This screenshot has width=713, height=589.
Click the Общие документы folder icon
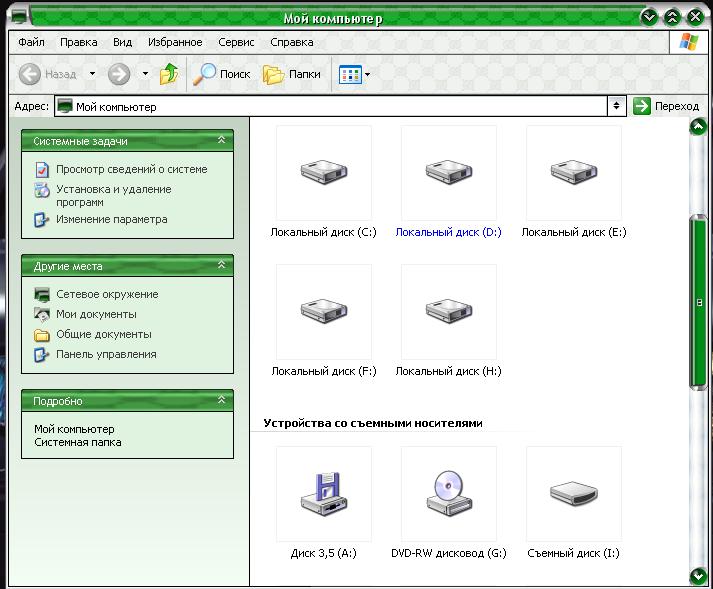click(x=42, y=335)
